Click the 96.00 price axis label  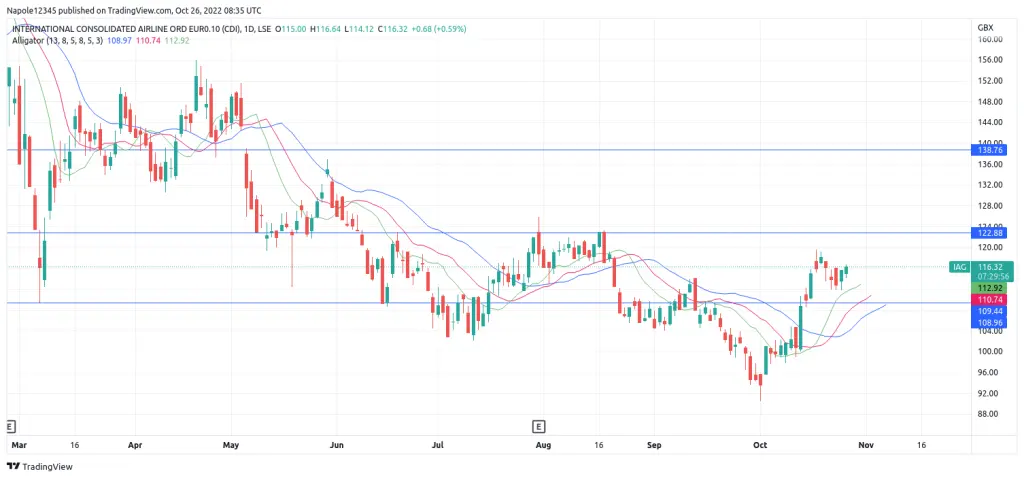990,372
